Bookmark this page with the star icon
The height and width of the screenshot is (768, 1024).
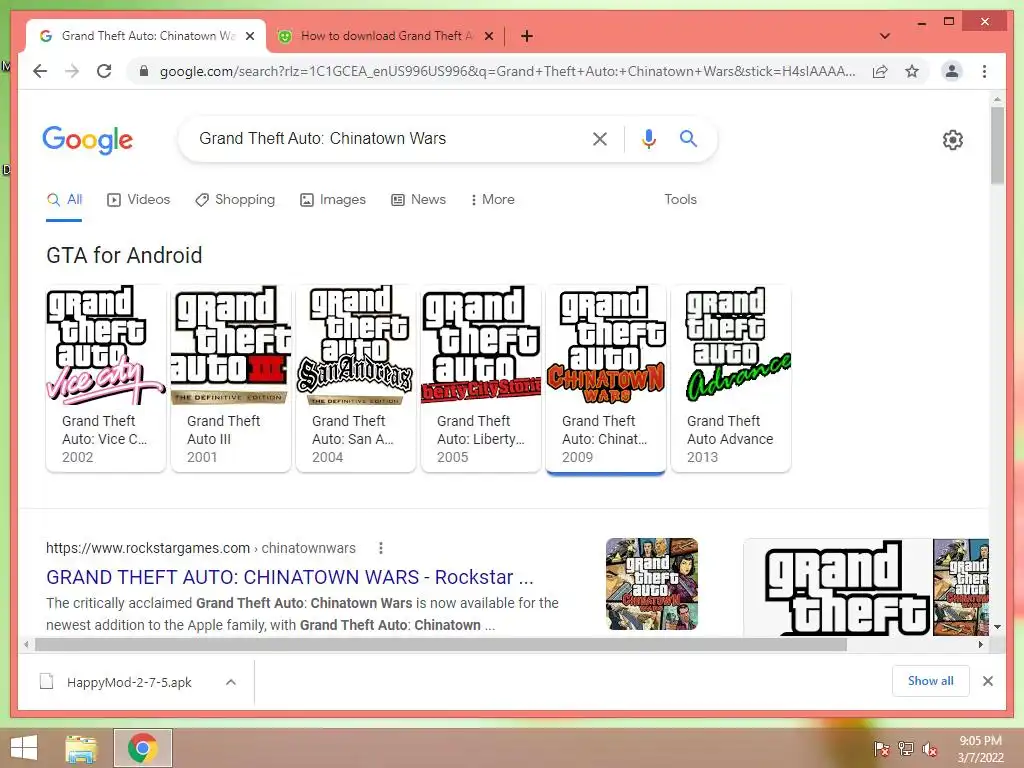click(912, 71)
